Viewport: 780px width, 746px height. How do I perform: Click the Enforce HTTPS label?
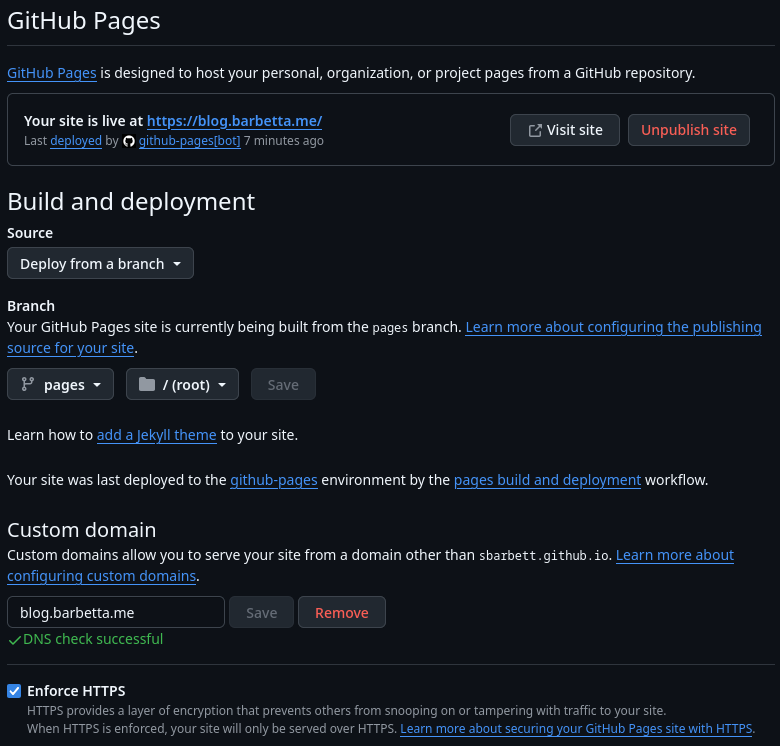tap(76, 691)
